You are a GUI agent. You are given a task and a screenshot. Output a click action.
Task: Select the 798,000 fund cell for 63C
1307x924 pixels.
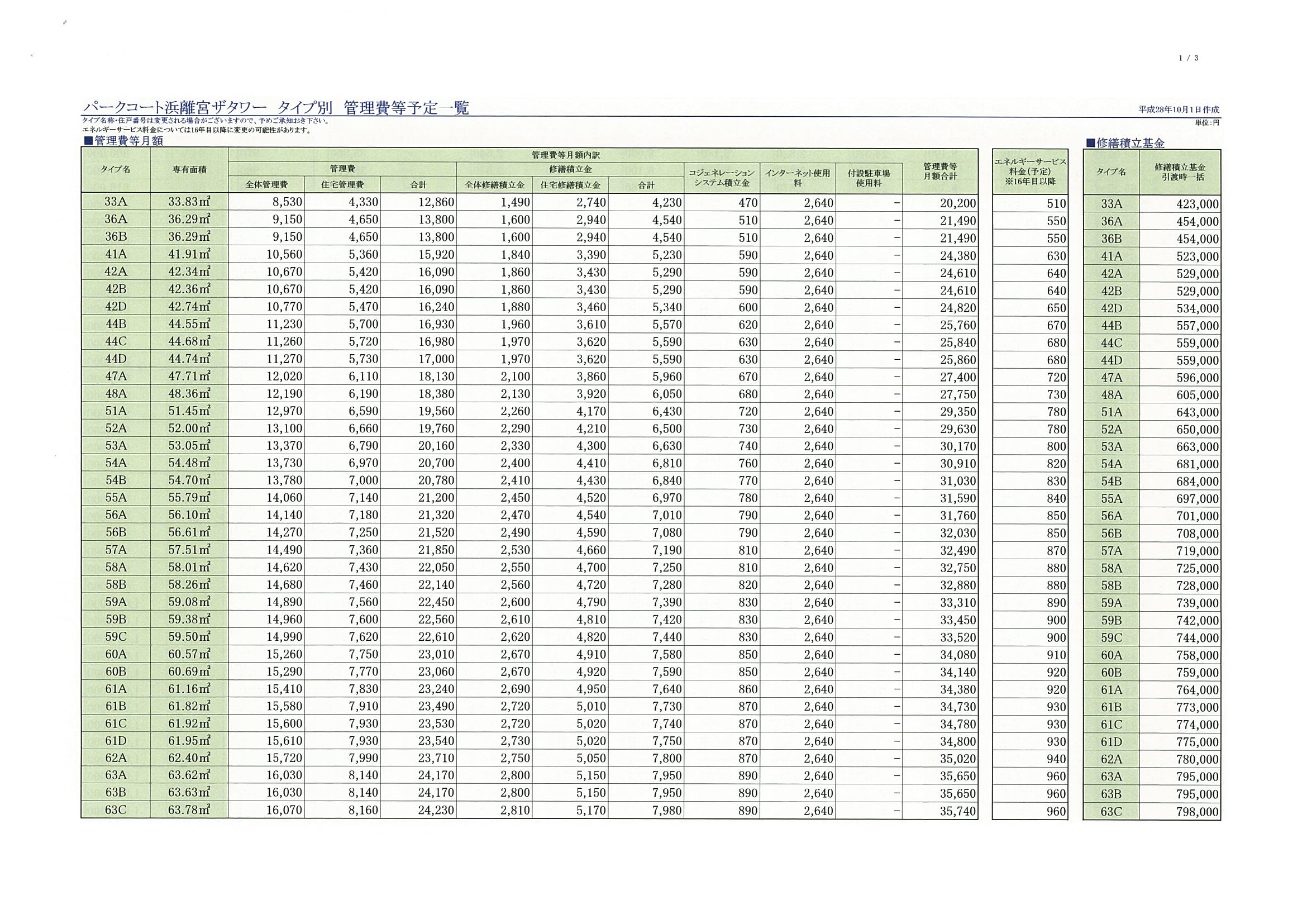(x=1197, y=812)
